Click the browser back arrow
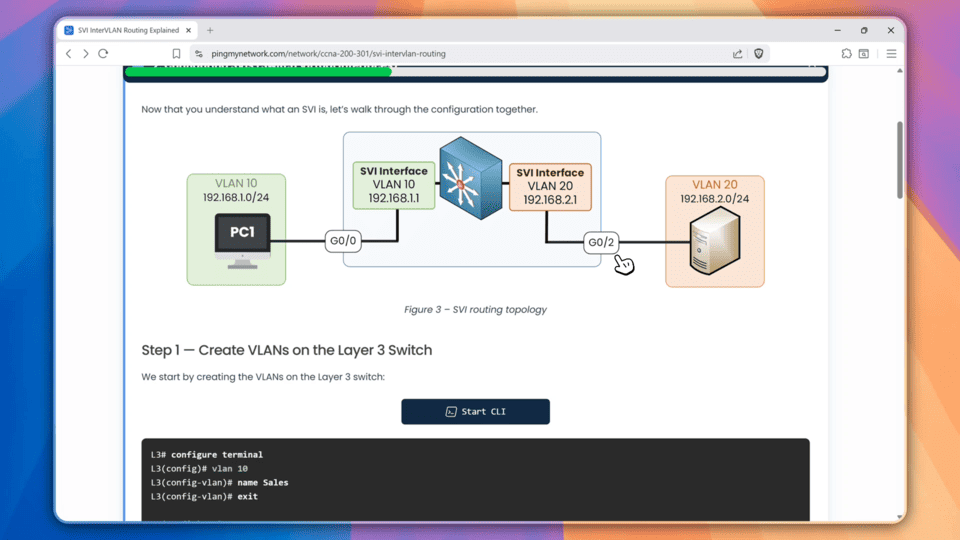The height and width of the screenshot is (540, 960). (69, 54)
